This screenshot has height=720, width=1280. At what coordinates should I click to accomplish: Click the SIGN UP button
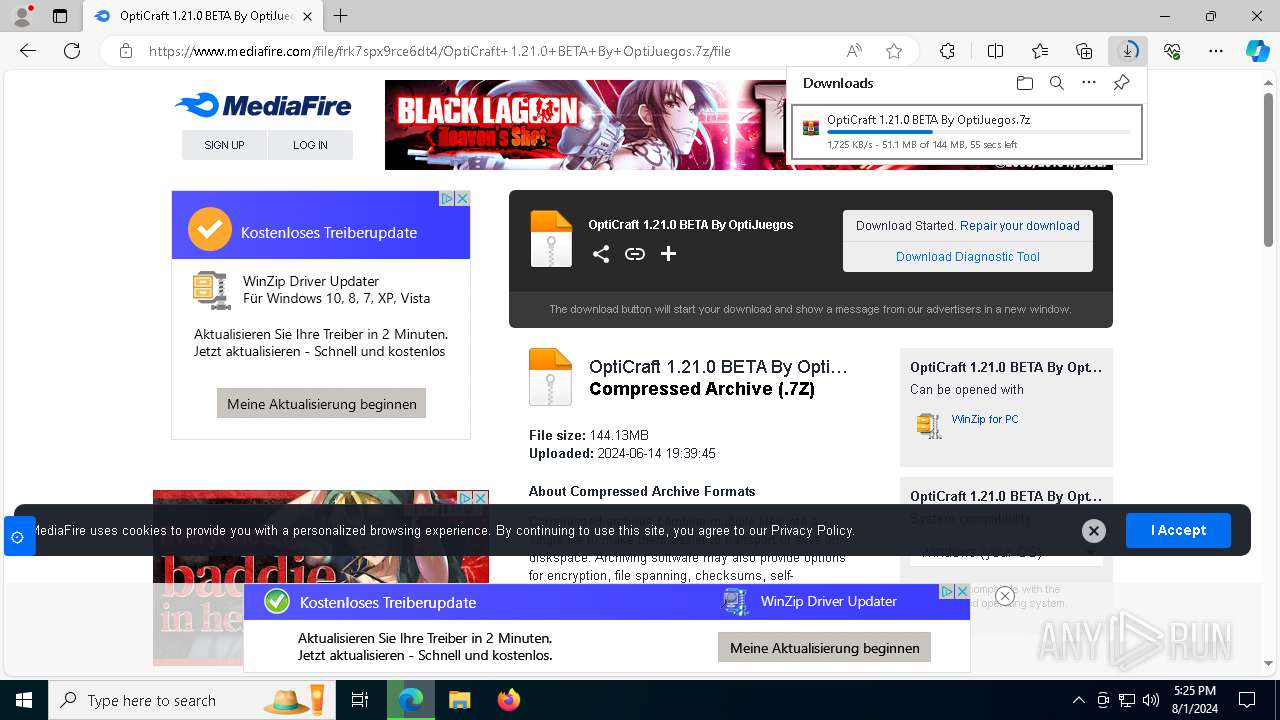coord(224,145)
